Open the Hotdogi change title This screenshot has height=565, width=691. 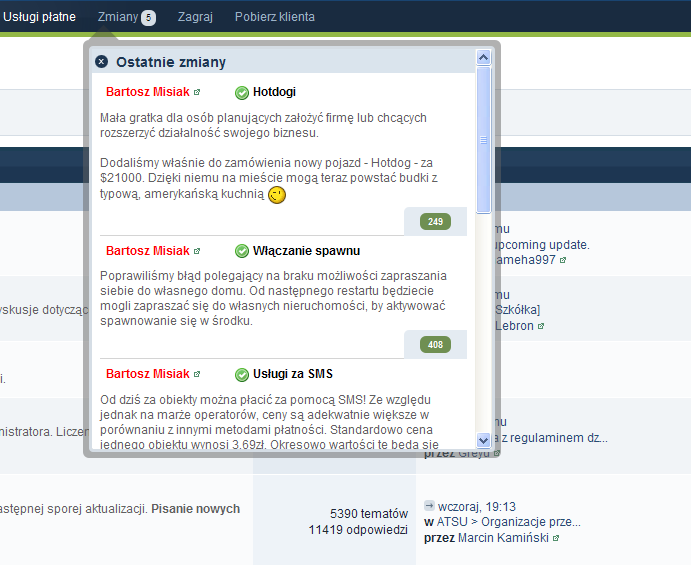coord(274,92)
